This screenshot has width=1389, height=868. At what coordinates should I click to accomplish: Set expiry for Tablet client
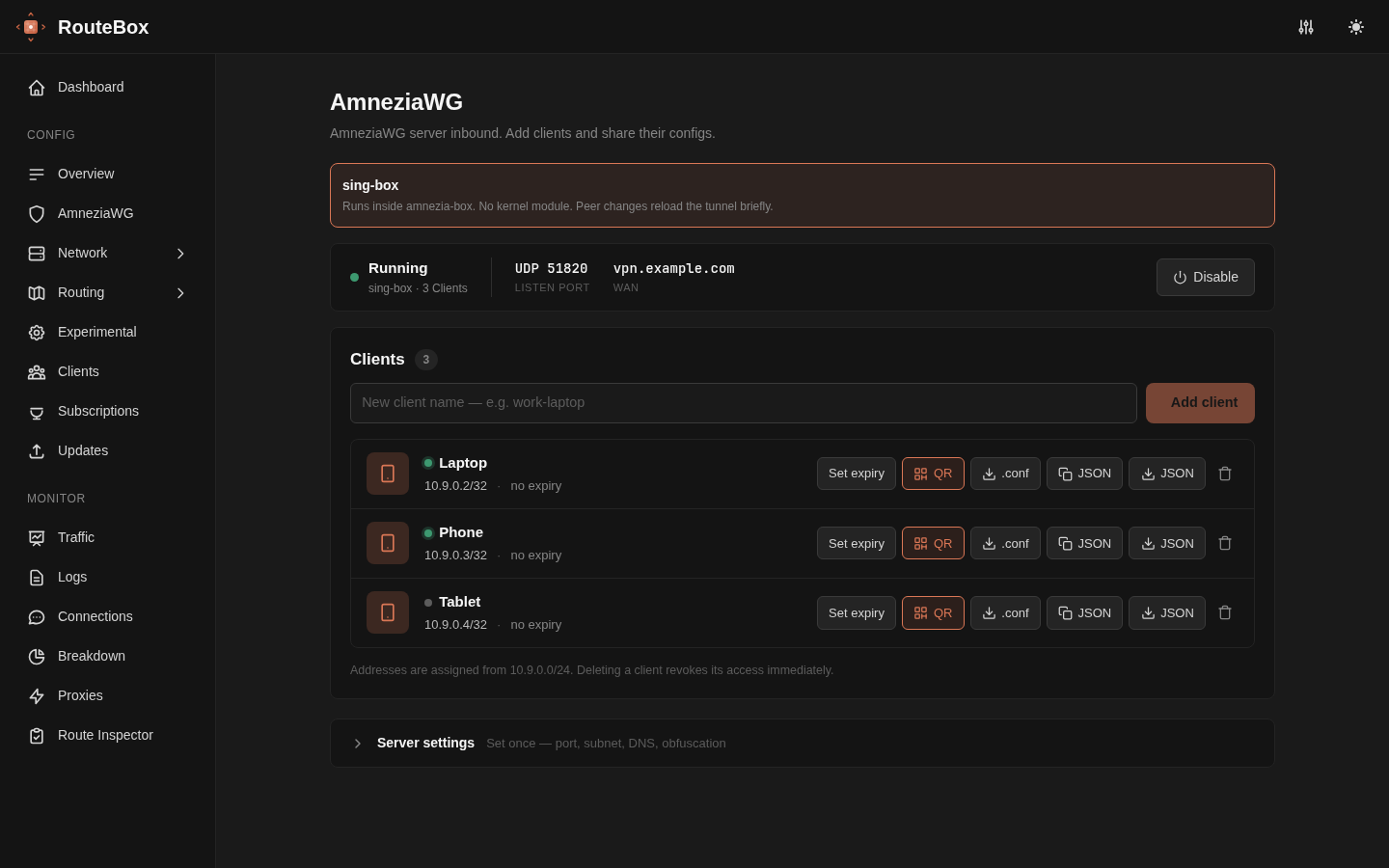tap(857, 612)
